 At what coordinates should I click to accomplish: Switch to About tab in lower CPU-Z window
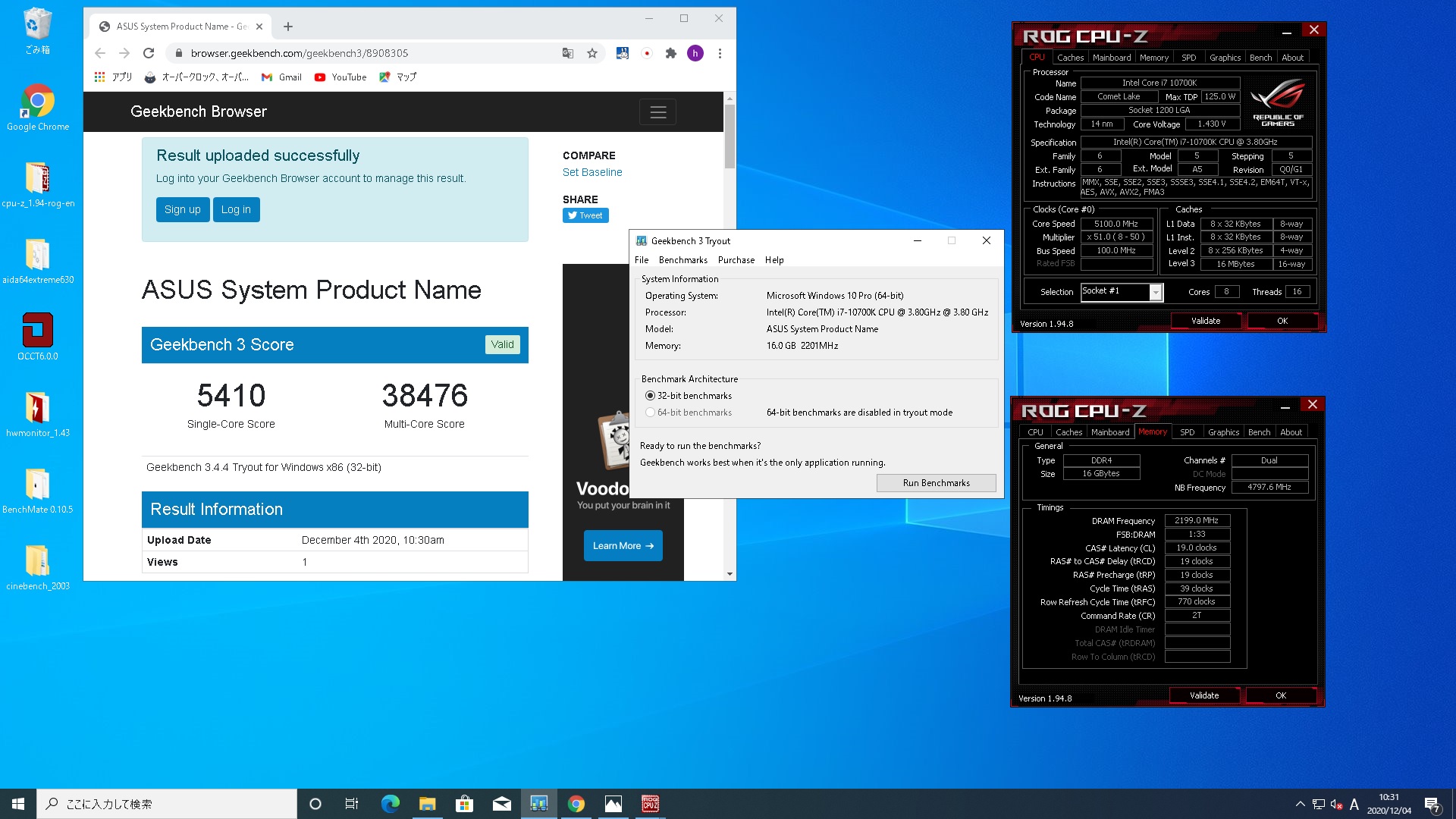point(1291,432)
